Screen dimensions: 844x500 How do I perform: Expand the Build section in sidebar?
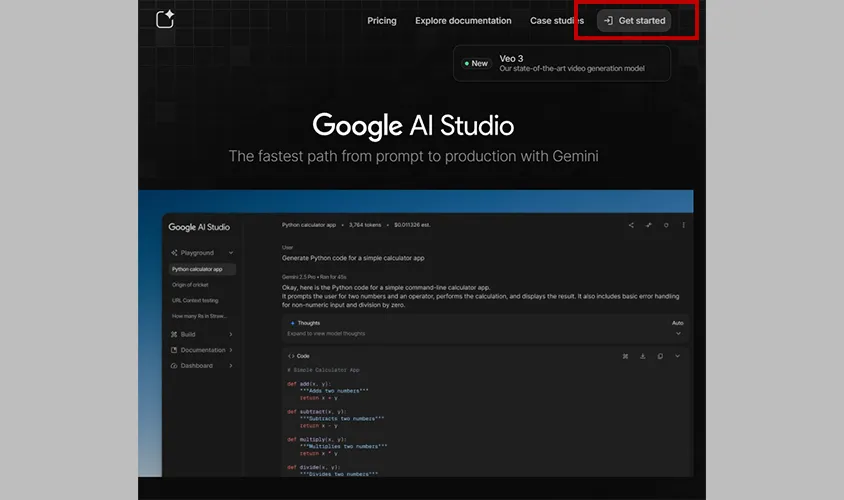(x=231, y=334)
